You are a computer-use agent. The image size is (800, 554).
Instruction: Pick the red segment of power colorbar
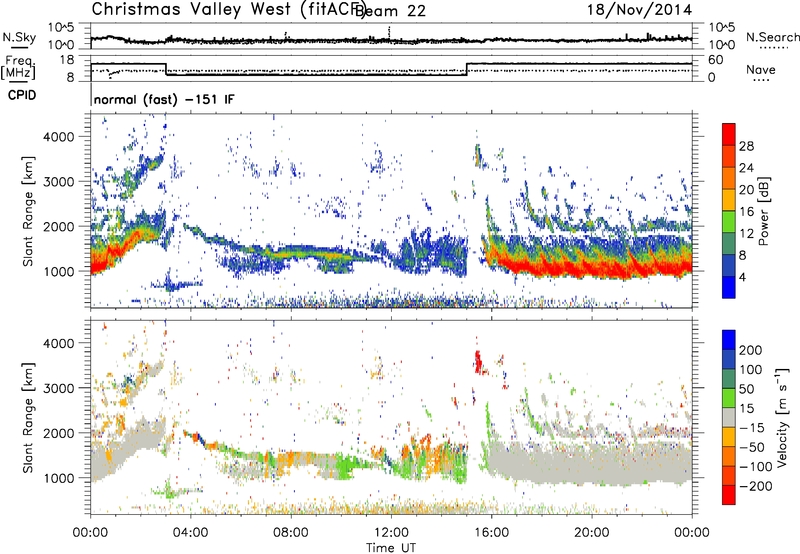tap(729, 135)
